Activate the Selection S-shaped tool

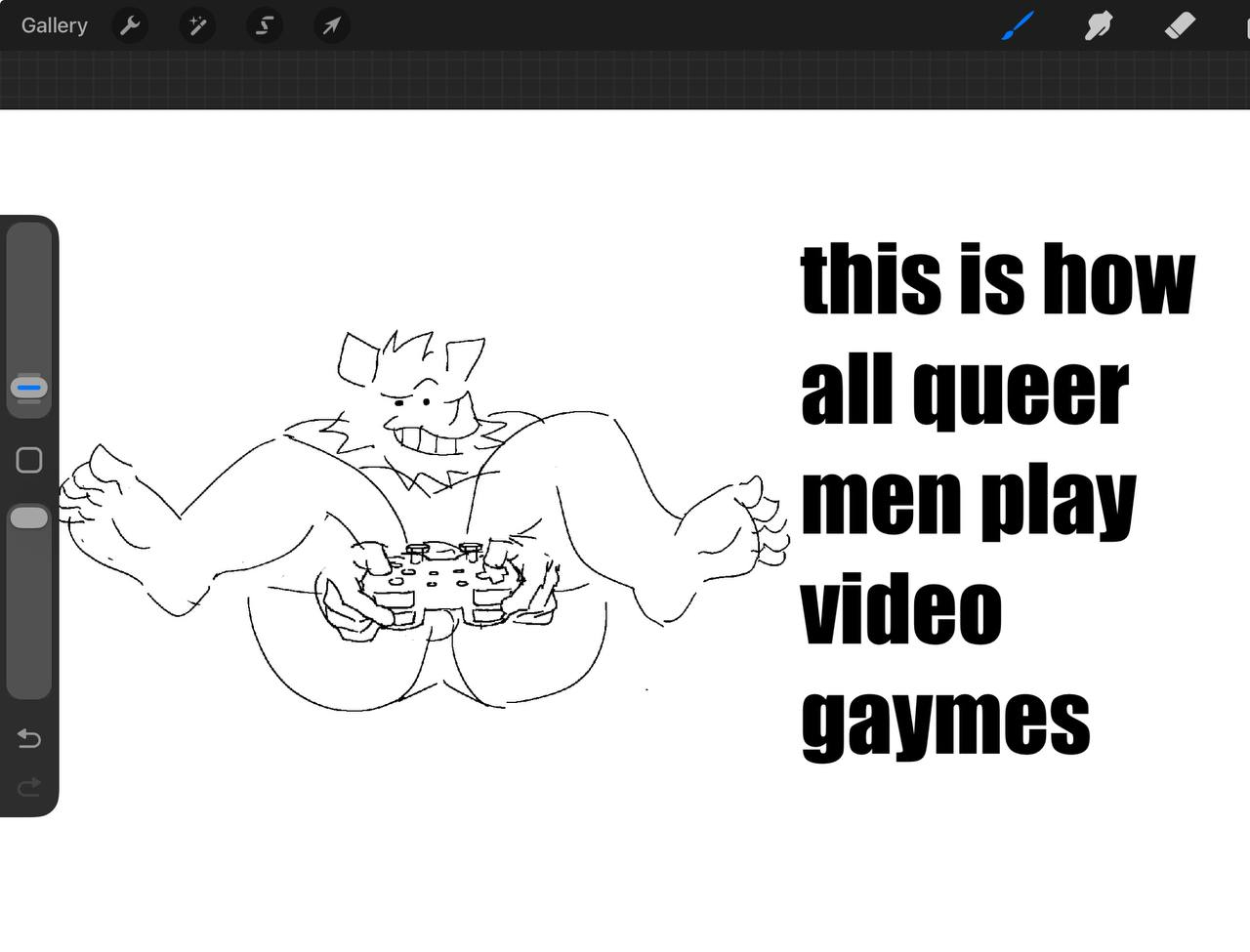264,25
